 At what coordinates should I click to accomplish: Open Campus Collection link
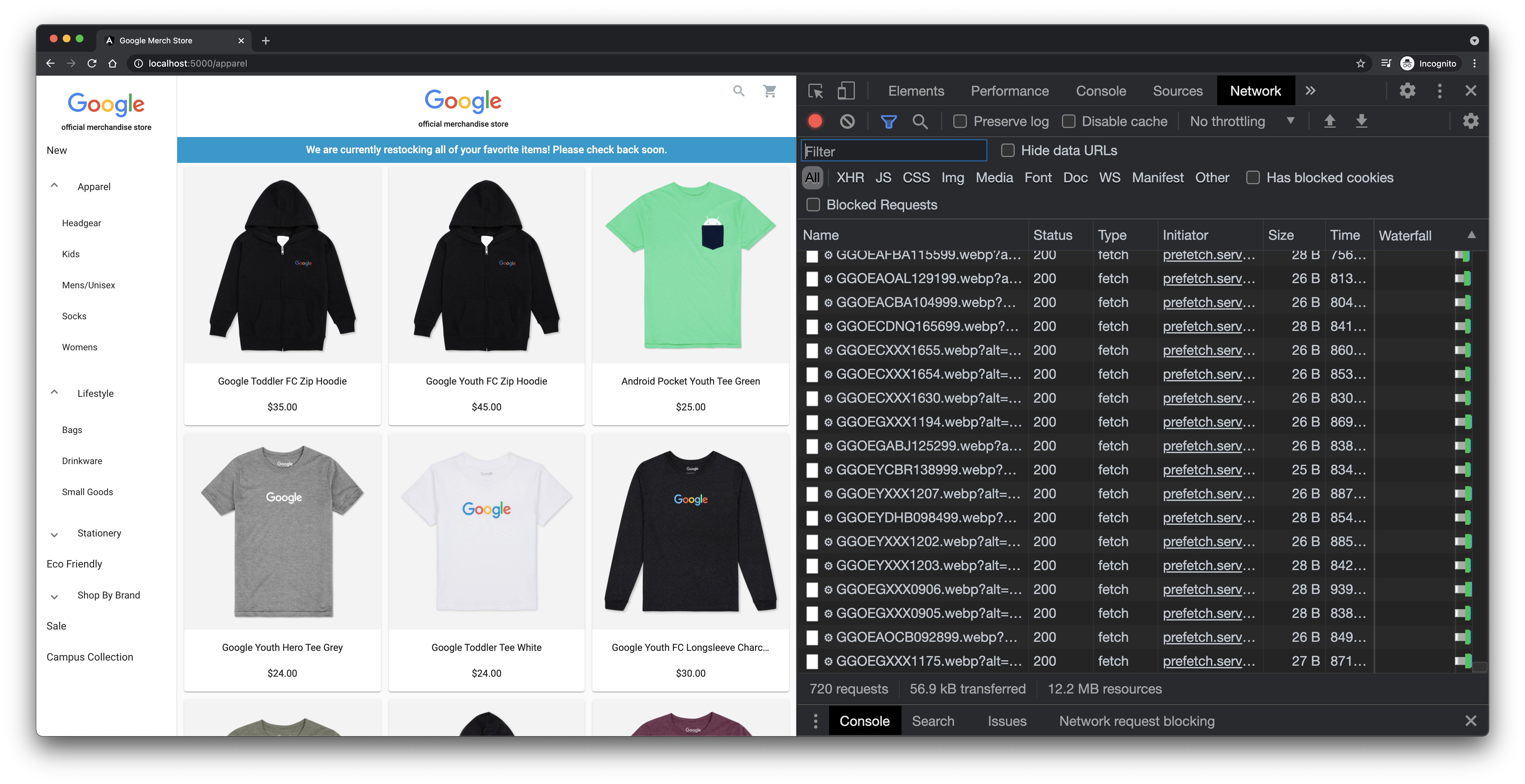pyautogui.click(x=90, y=657)
